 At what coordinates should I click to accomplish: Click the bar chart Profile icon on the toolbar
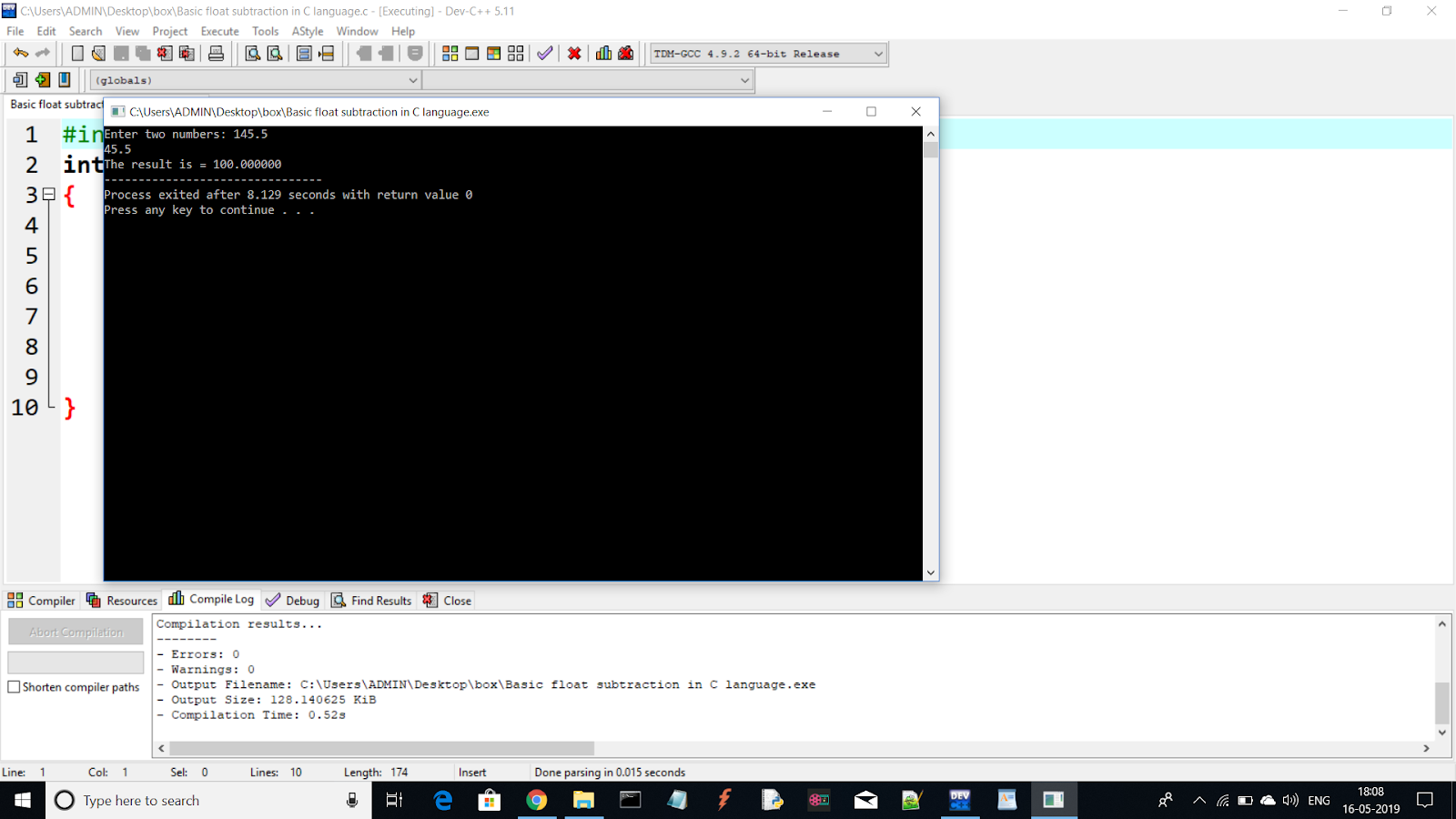pyautogui.click(x=603, y=53)
